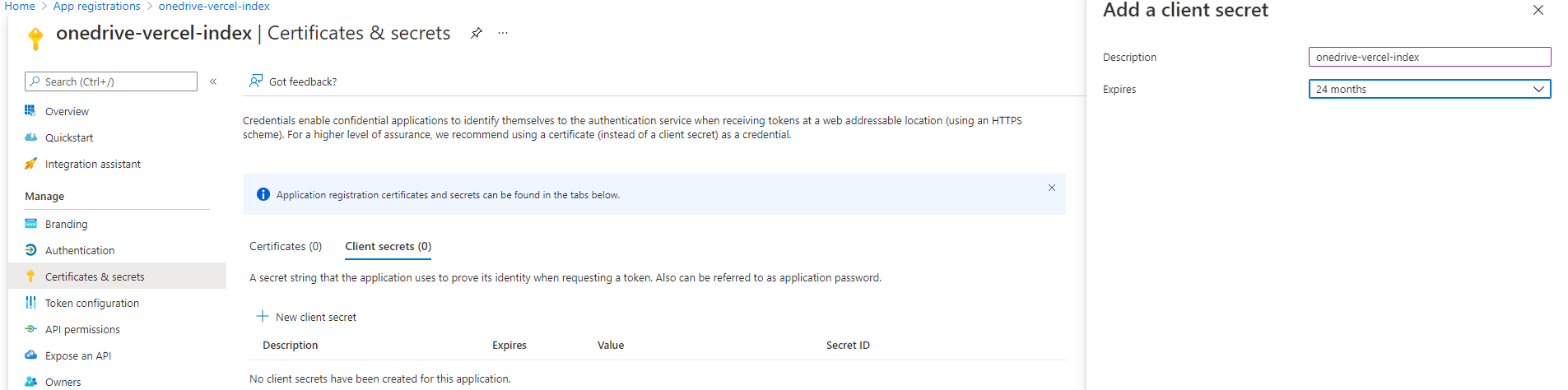
Task: Select the Client secrets (0) tab
Action: (388, 246)
